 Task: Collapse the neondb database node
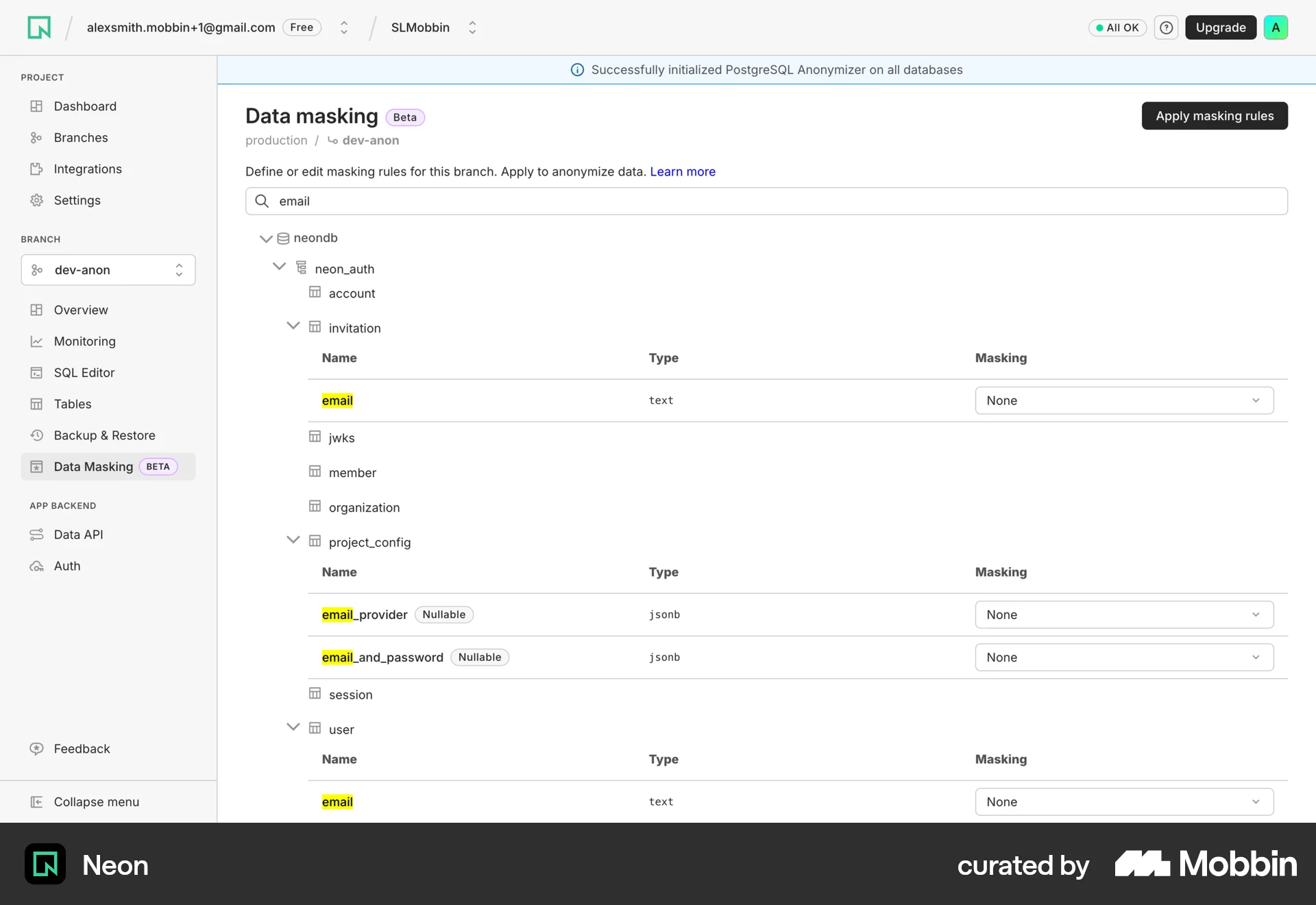[266, 239]
